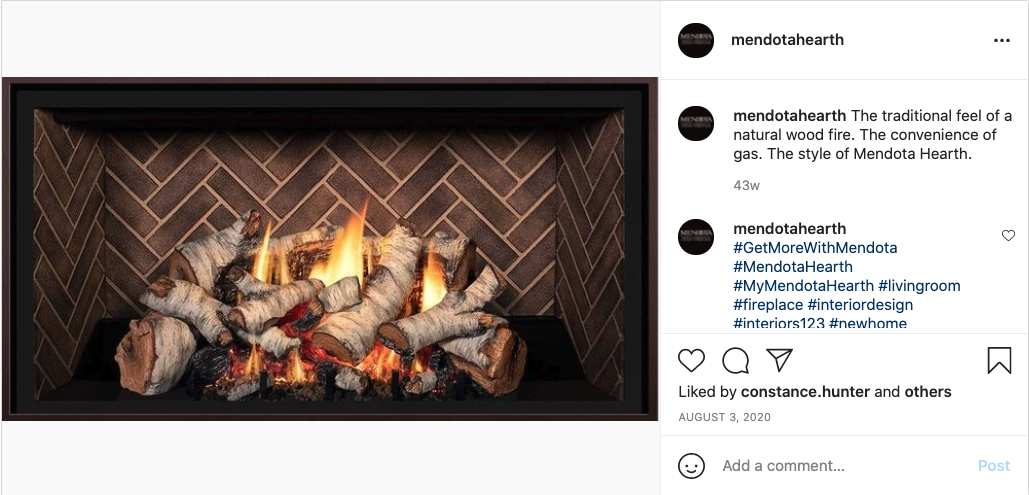The height and width of the screenshot is (495, 1029).
Task: Show others who liked the post
Action: [x=928, y=392]
